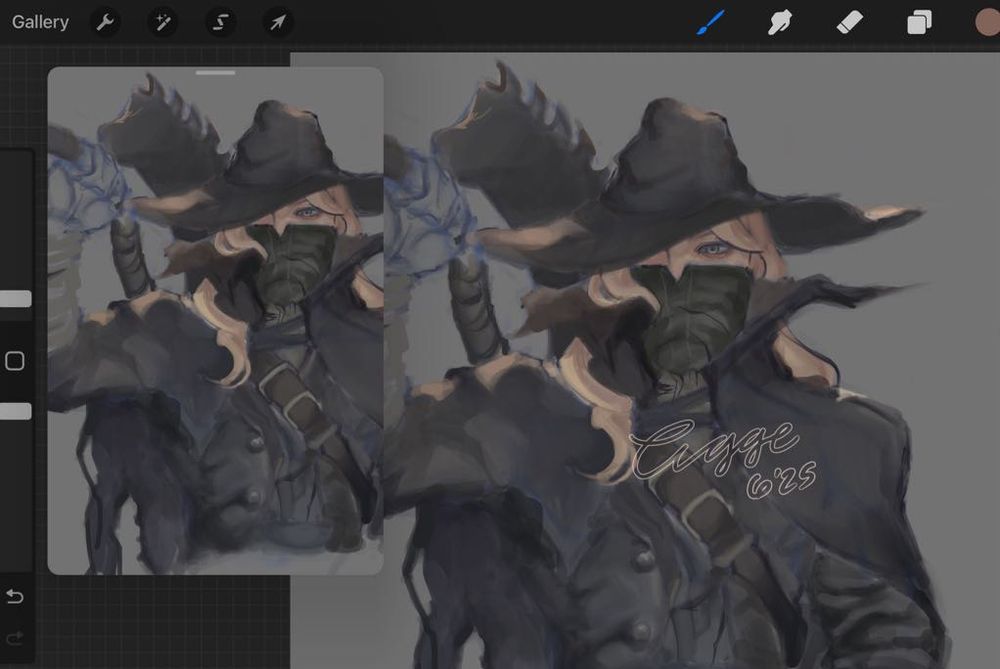Viewport: 1000px width, 669px height.
Task: Activate the Transform arrow tool
Action: click(x=277, y=22)
